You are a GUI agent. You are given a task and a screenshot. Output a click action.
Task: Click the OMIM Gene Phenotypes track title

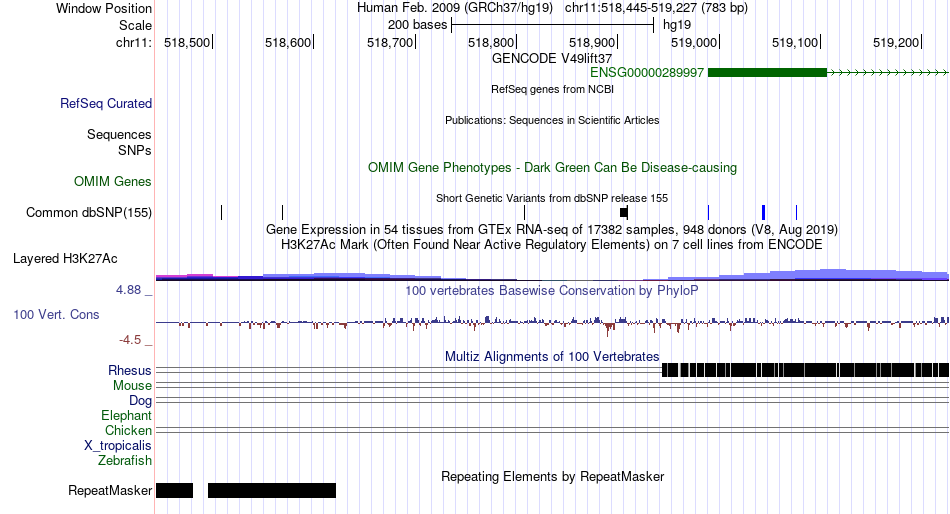(552, 167)
